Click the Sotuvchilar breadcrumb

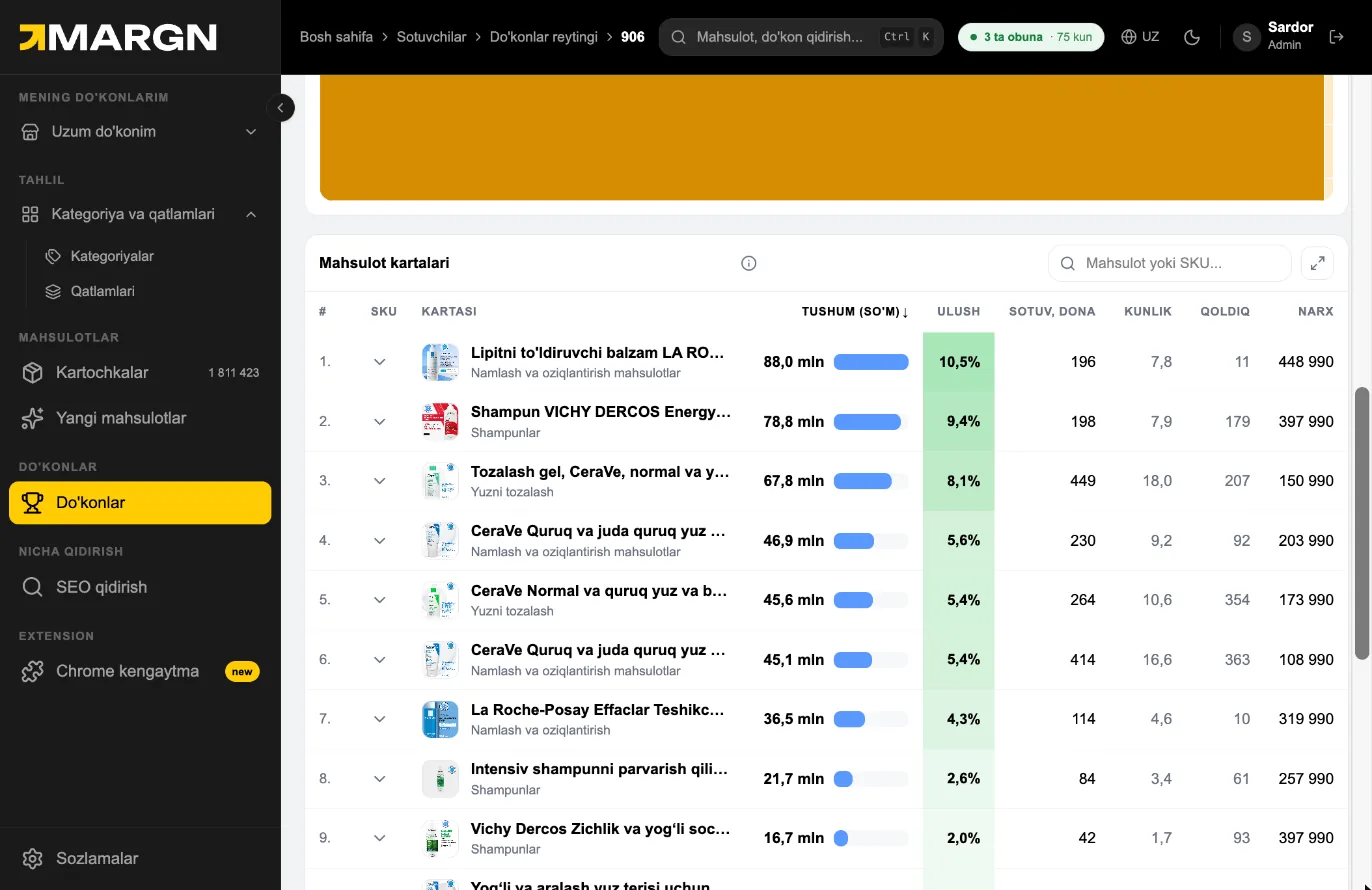point(431,37)
